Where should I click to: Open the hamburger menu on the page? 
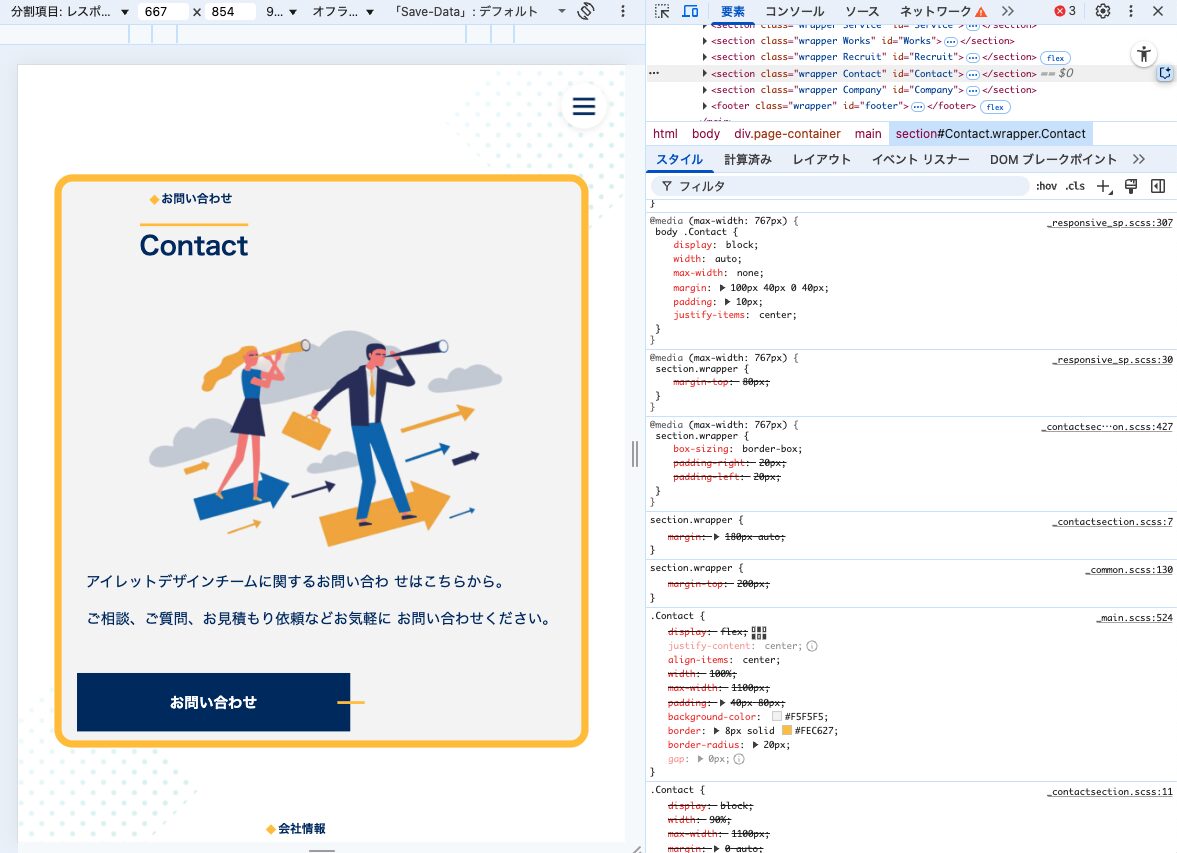[583, 107]
